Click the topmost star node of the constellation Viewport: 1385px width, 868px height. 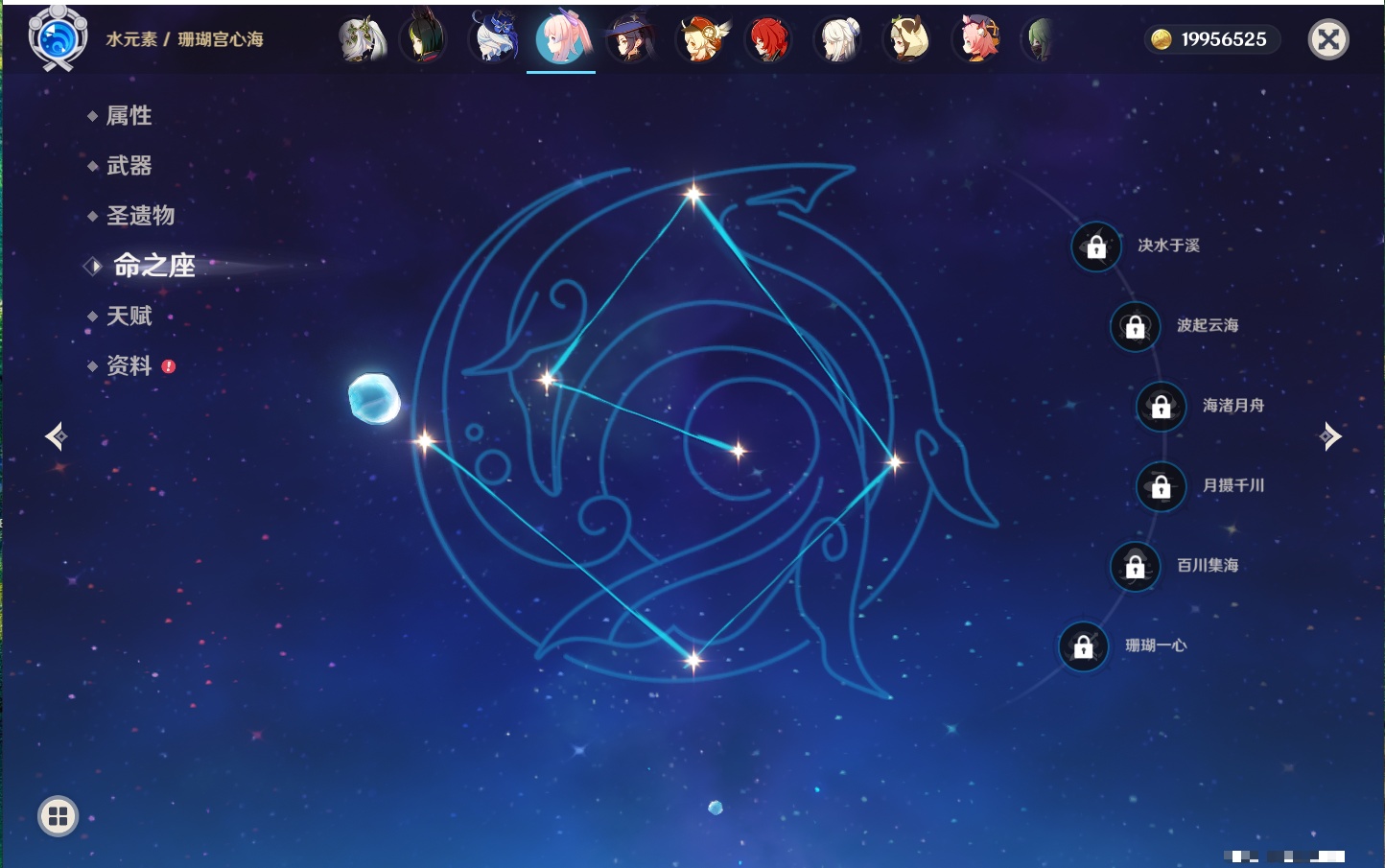click(x=693, y=195)
